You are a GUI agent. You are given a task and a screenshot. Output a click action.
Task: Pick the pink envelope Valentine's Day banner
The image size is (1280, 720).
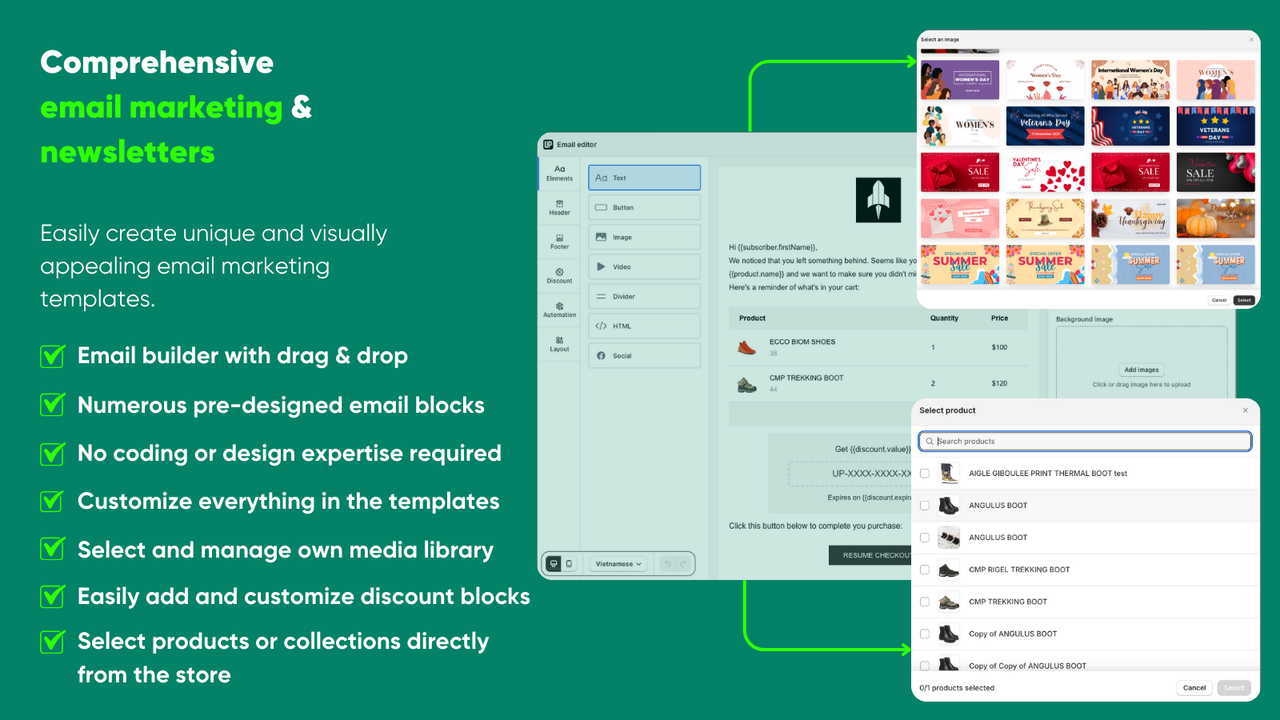coord(960,218)
